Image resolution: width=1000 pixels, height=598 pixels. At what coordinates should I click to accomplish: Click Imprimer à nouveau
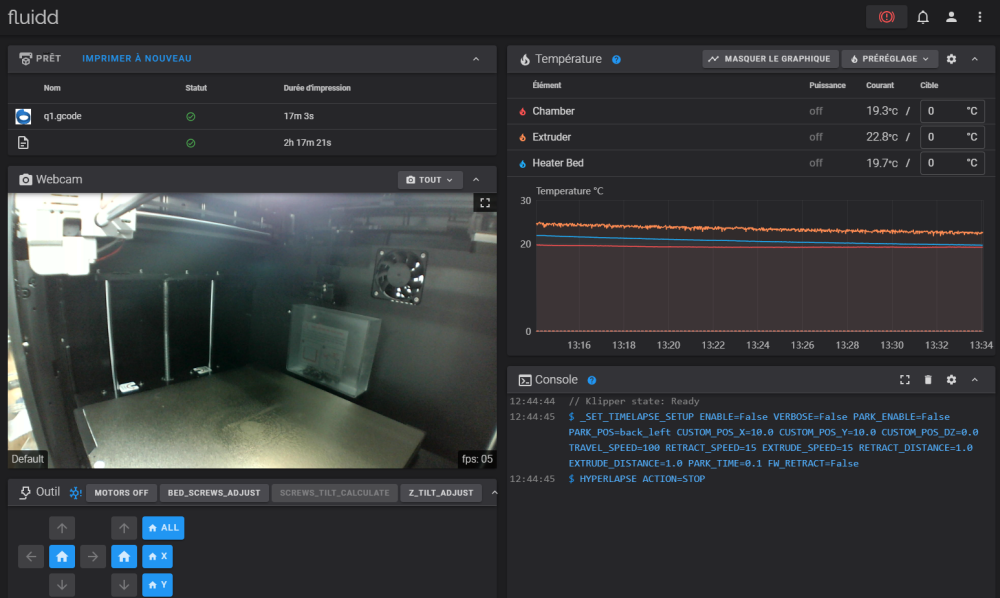[137, 59]
